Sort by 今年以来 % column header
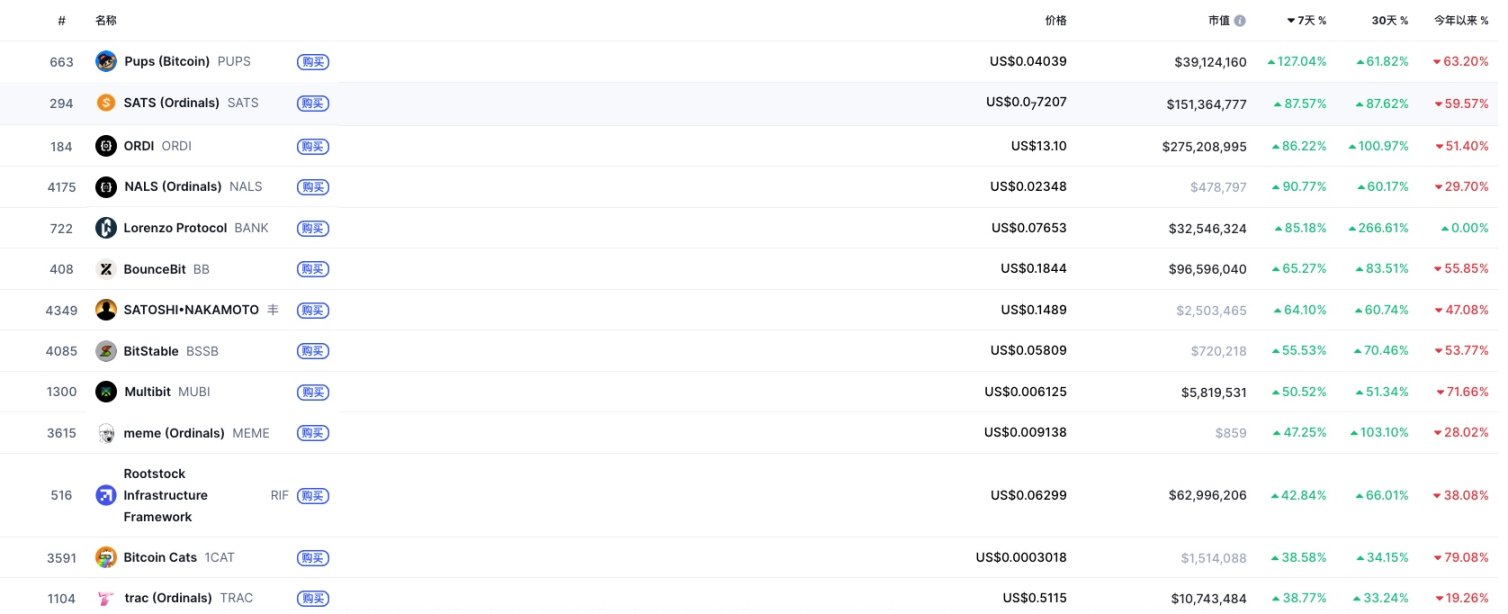Image resolution: width=1508 pixels, height=614 pixels. click(1461, 21)
